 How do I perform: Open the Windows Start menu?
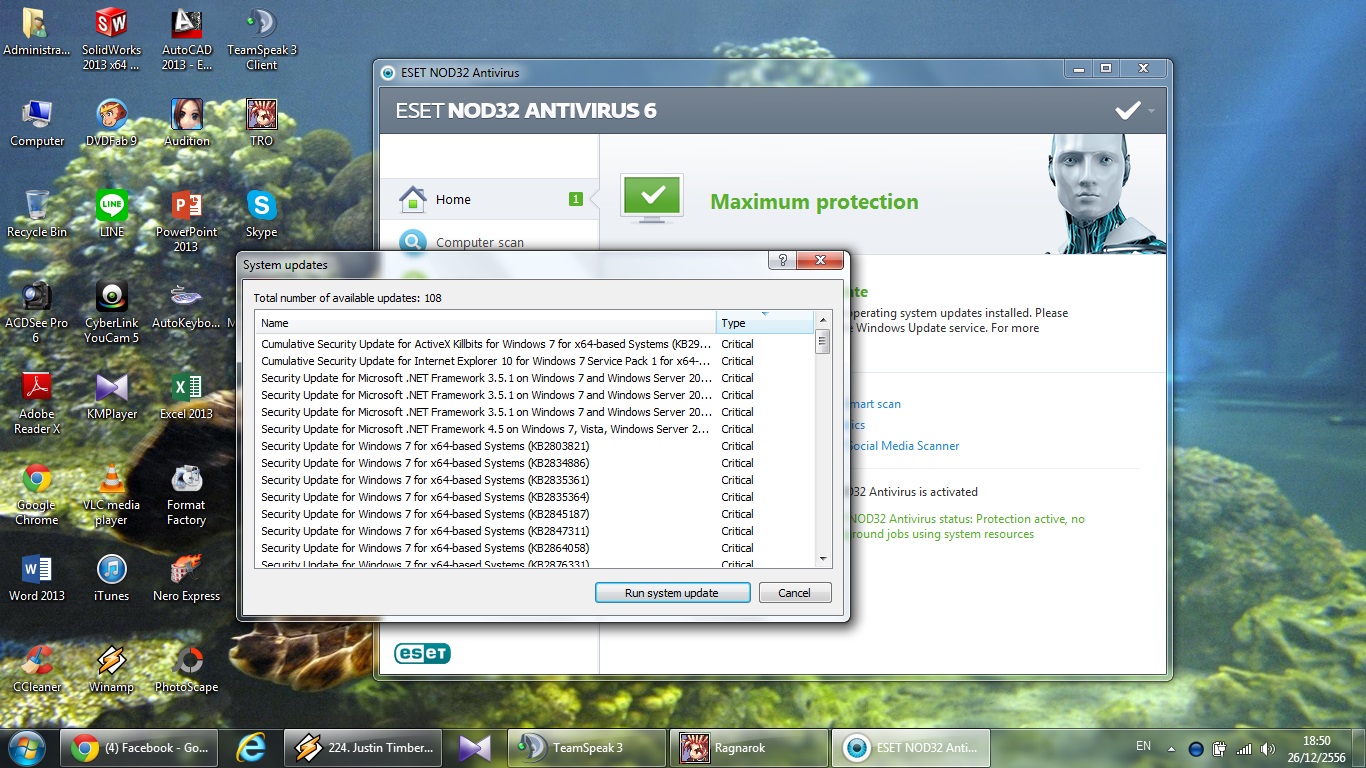(x=26, y=747)
